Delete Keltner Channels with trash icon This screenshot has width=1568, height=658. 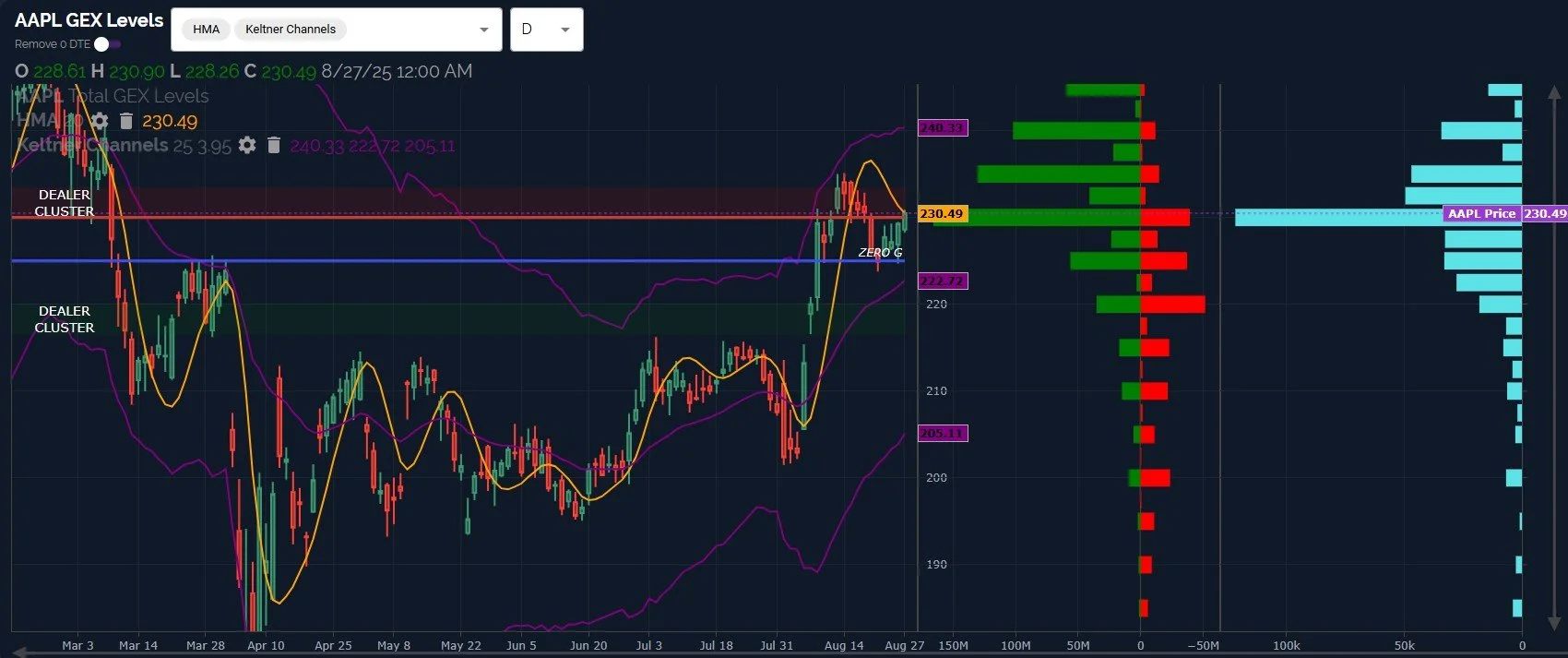(274, 145)
